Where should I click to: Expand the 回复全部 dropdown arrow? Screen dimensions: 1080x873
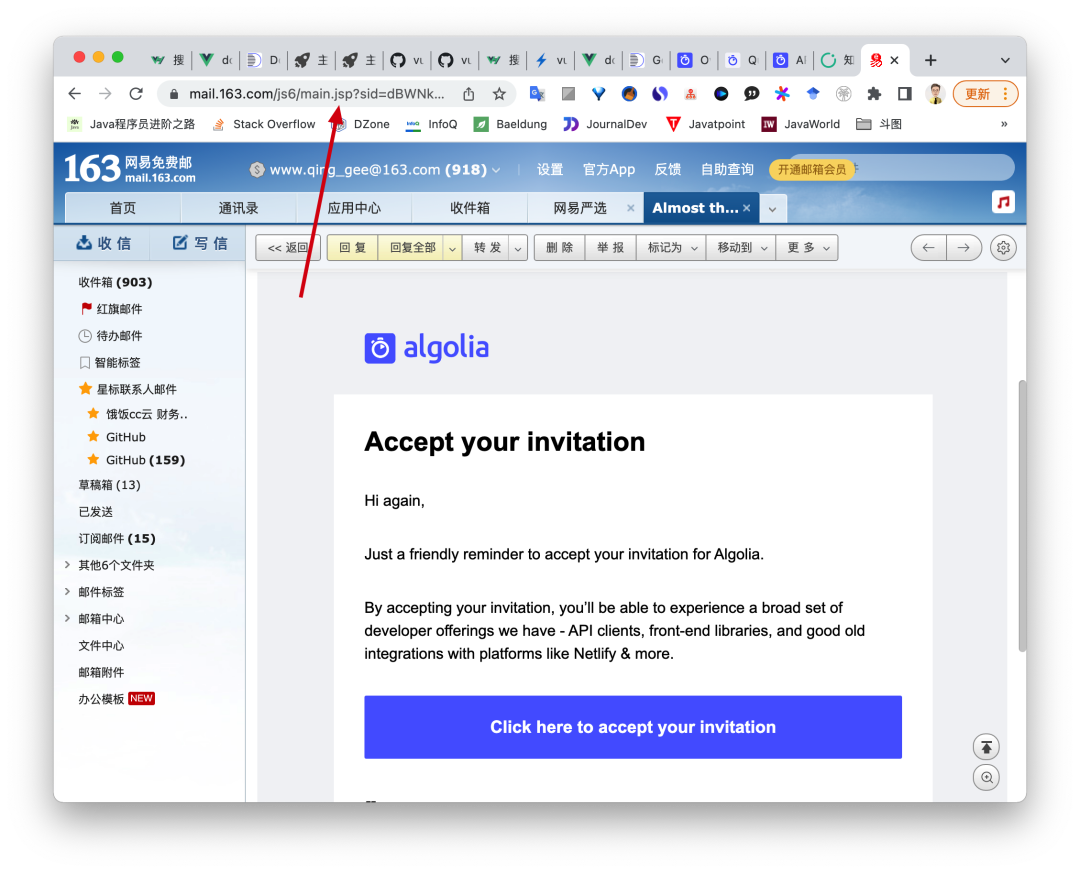coord(453,249)
